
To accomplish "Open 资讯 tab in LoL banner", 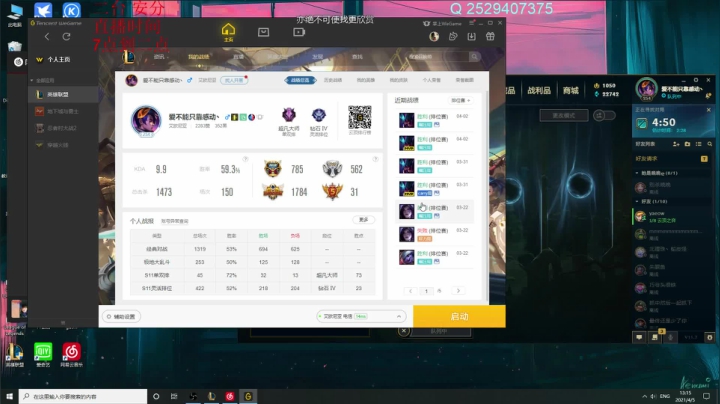I will coord(159,57).
